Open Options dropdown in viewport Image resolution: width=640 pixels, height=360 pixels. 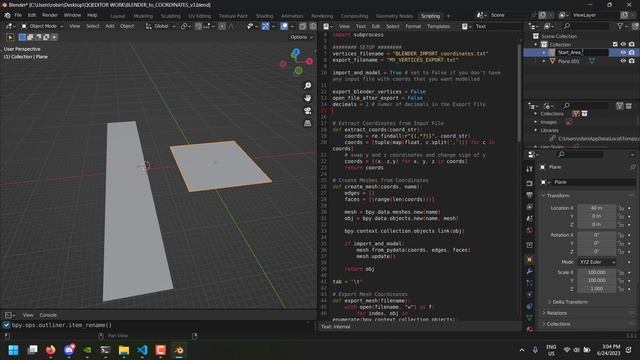tap(301, 37)
